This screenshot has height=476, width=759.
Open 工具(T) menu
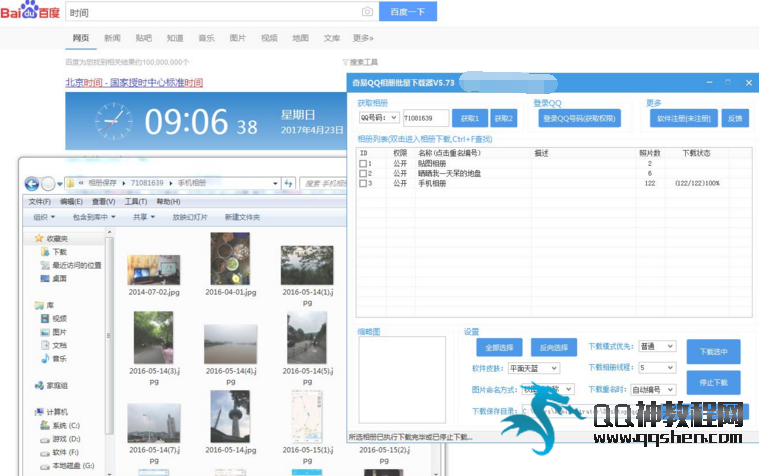136,201
